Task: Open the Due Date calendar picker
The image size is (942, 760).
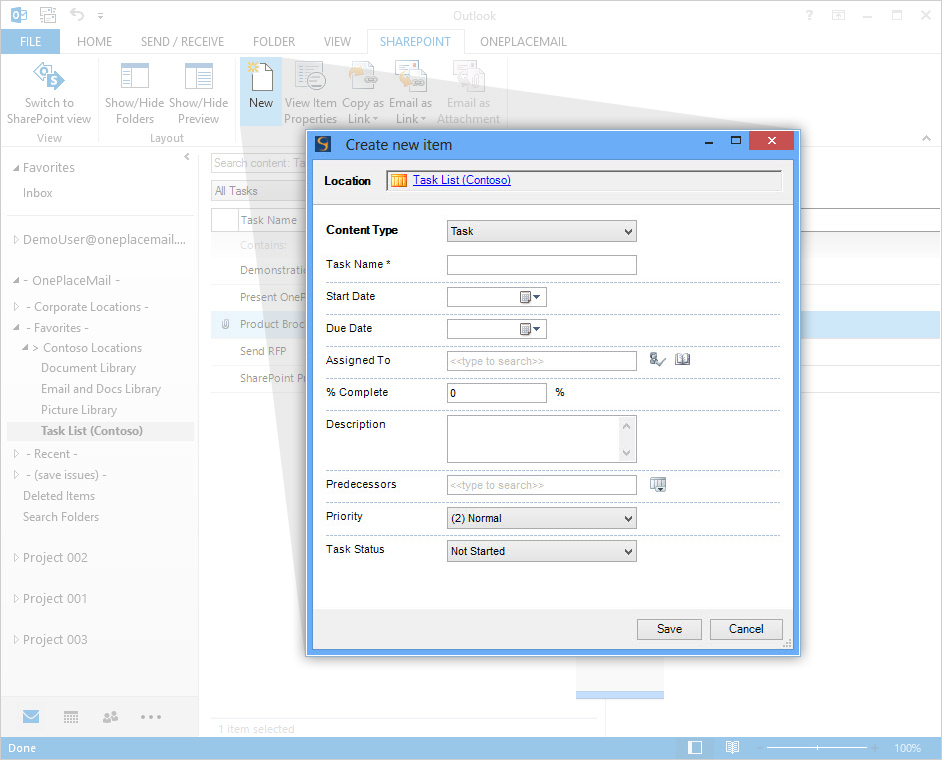Action: [530, 329]
